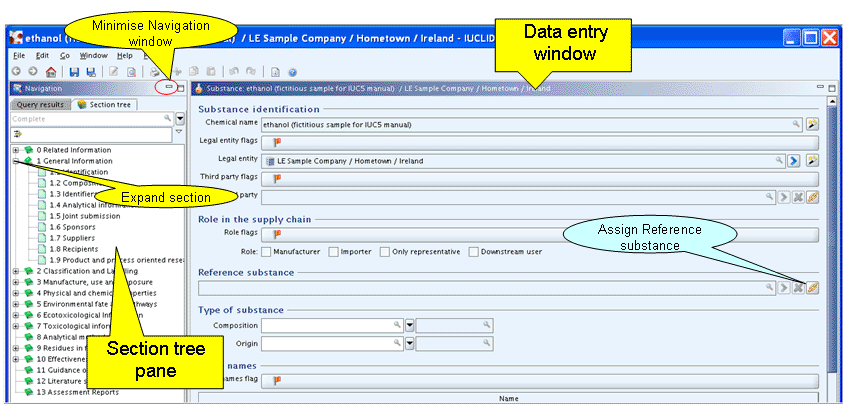Click the orange flag in Role flags
850x407 pixels.
pyautogui.click(x=278, y=234)
